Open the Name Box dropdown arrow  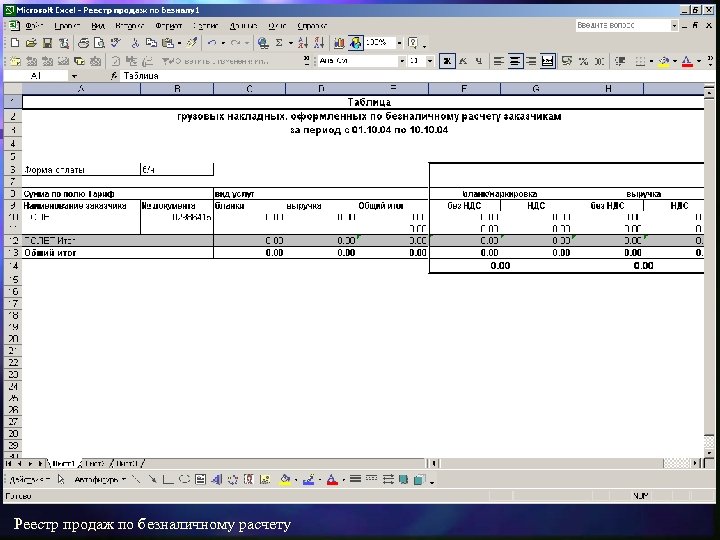coord(74,76)
